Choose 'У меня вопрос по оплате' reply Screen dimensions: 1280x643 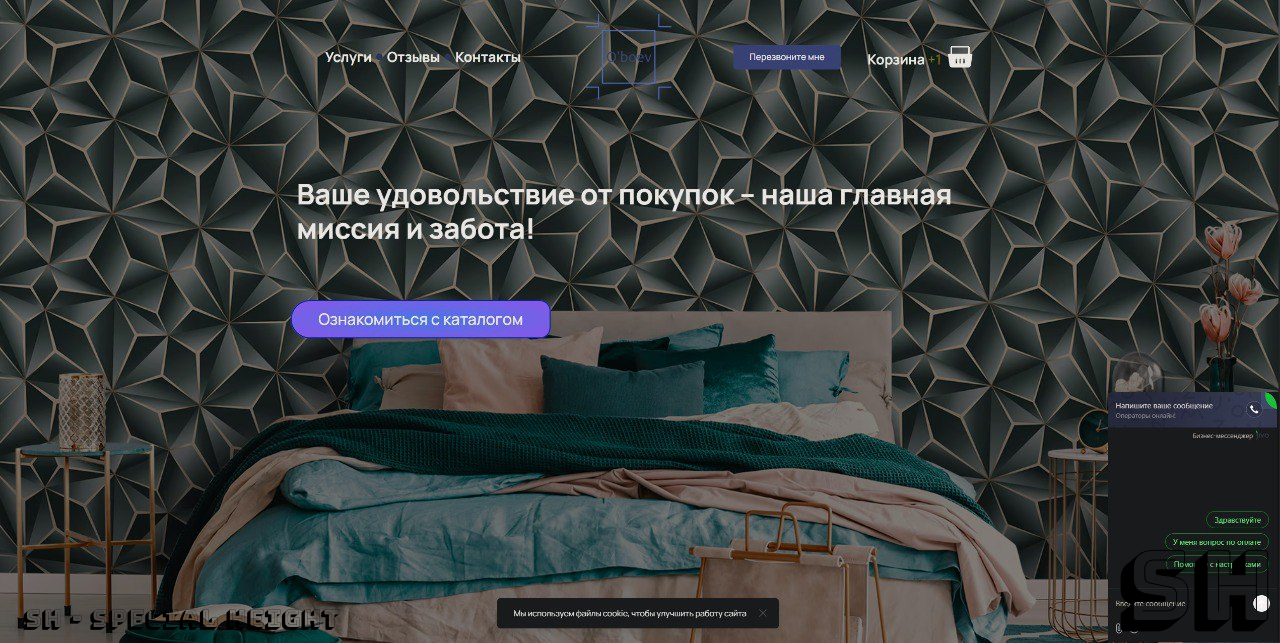point(1217,542)
